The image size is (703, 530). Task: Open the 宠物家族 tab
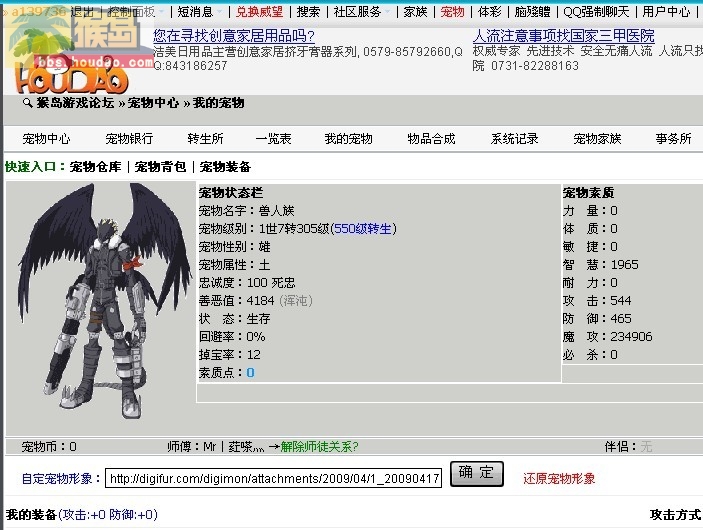pos(597,139)
